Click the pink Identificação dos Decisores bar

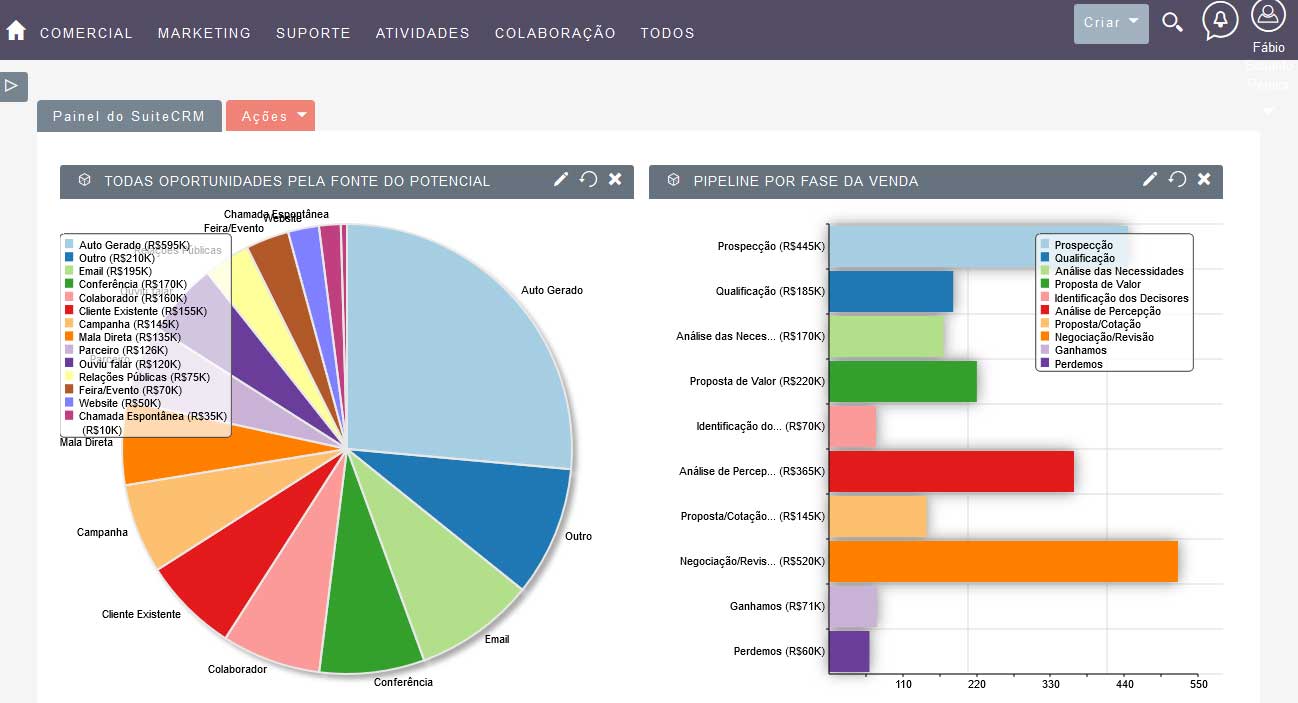point(853,426)
